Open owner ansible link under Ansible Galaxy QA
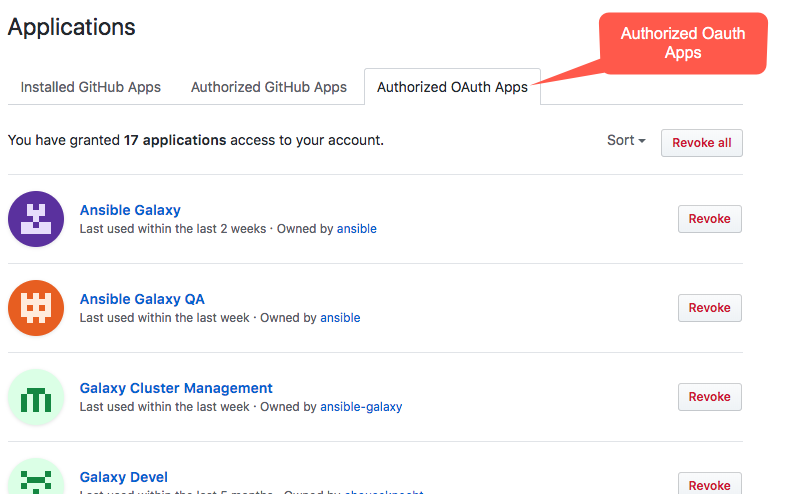The width and height of the screenshot is (792, 494). click(340, 318)
